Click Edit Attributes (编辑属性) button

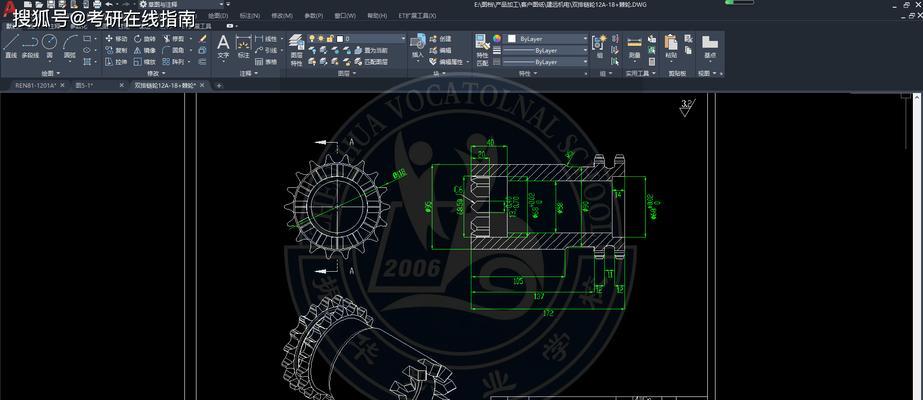447,61
